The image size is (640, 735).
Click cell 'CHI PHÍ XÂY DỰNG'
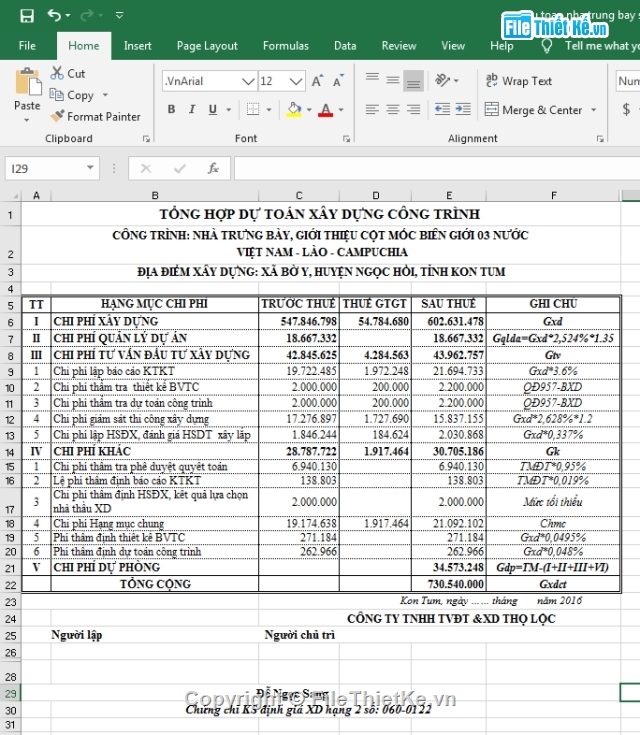[x=155, y=322]
